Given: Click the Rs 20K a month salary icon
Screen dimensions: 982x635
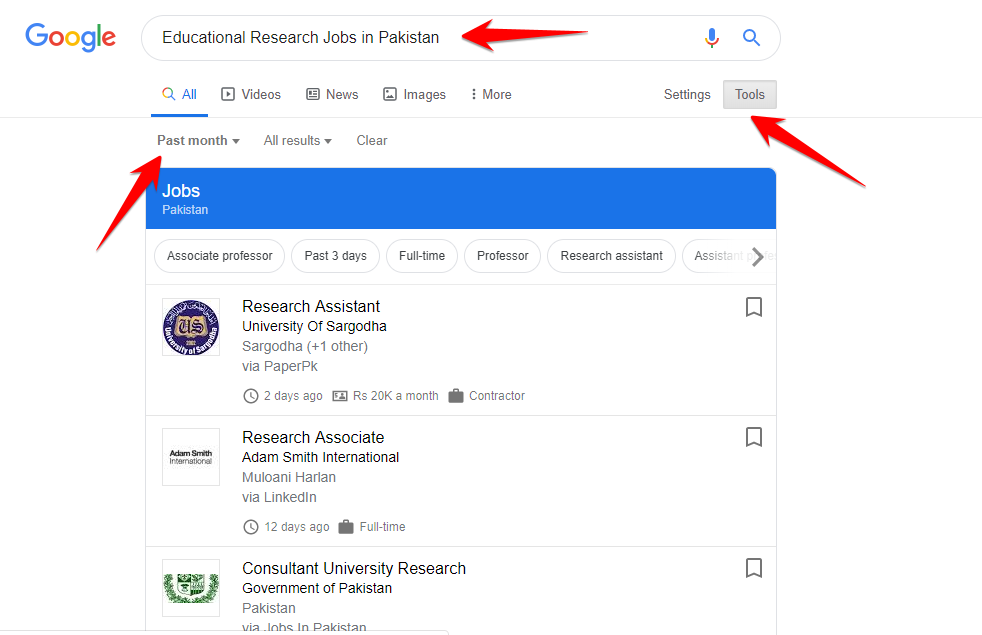Looking at the screenshot, I should pyautogui.click(x=339, y=396).
